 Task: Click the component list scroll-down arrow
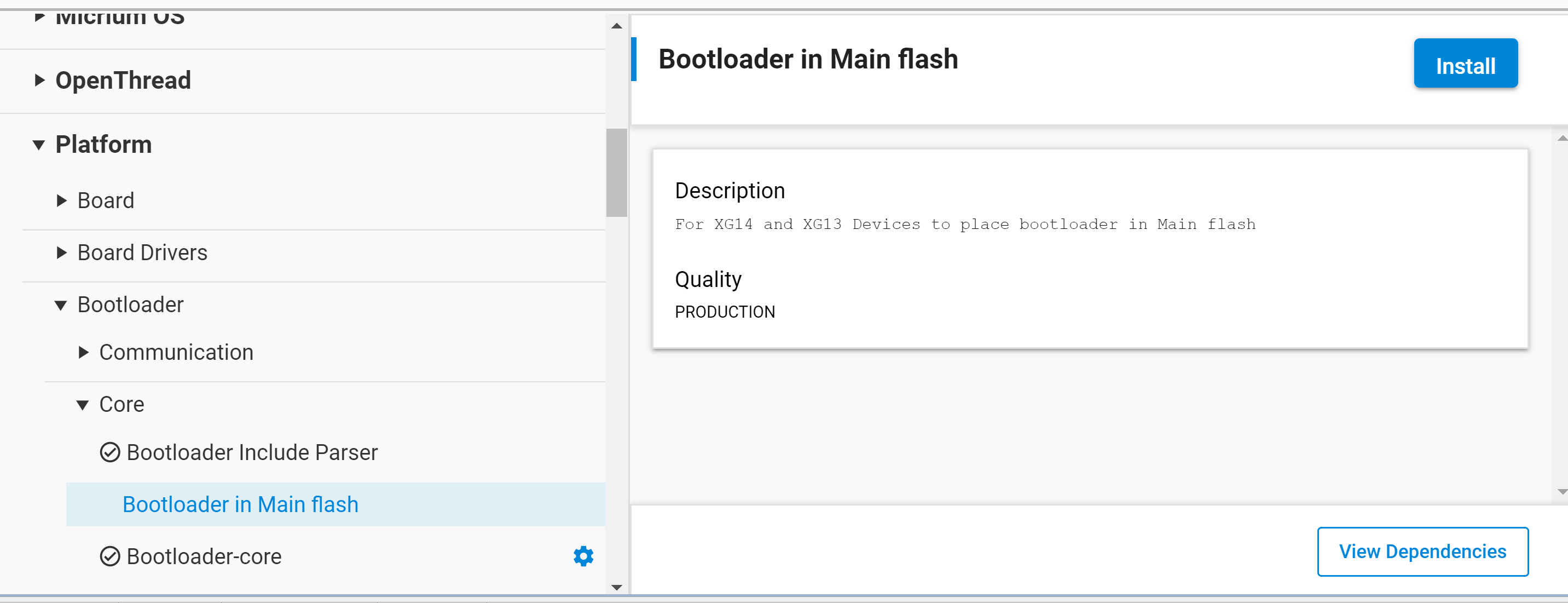pyautogui.click(x=616, y=587)
